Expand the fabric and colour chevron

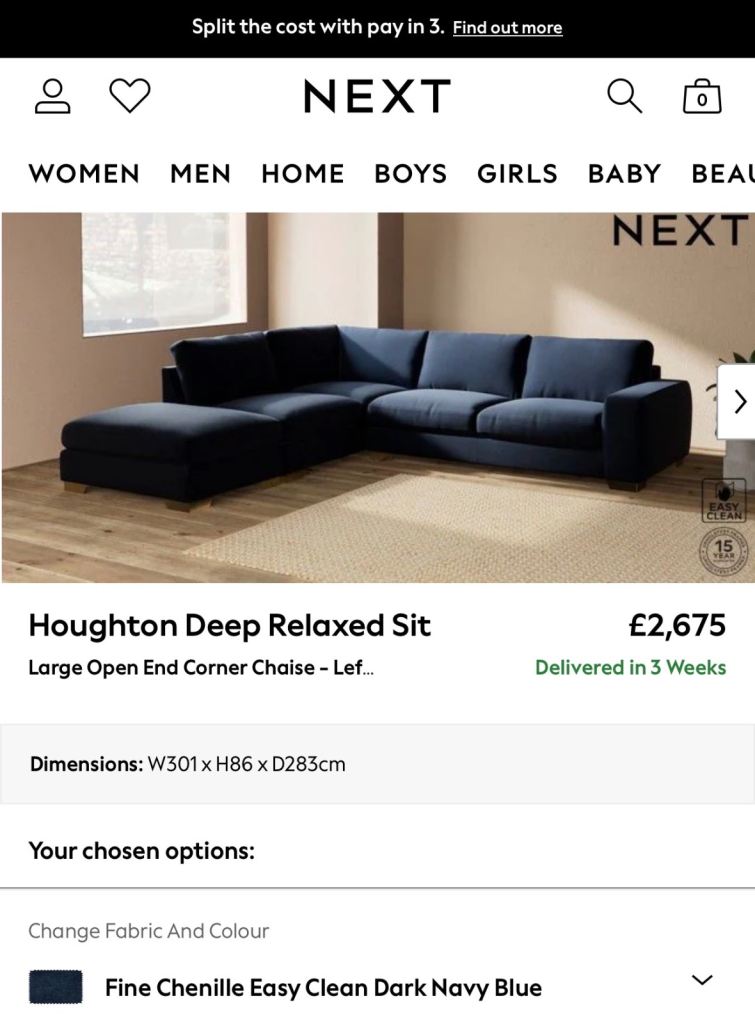click(702, 980)
